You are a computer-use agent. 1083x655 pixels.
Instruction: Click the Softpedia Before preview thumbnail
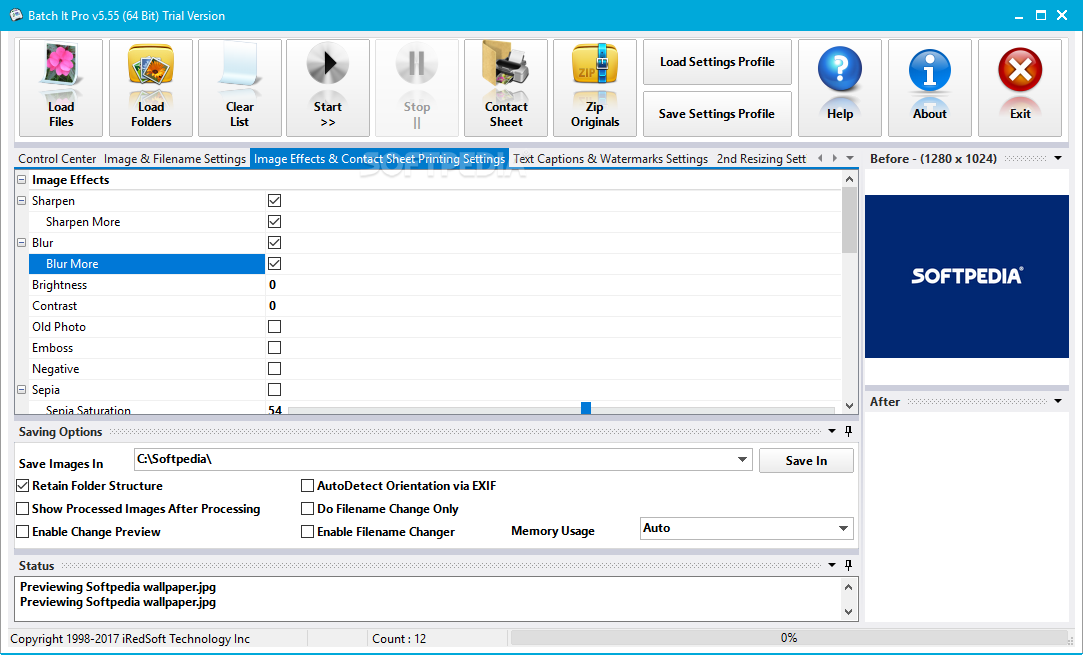point(966,276)
